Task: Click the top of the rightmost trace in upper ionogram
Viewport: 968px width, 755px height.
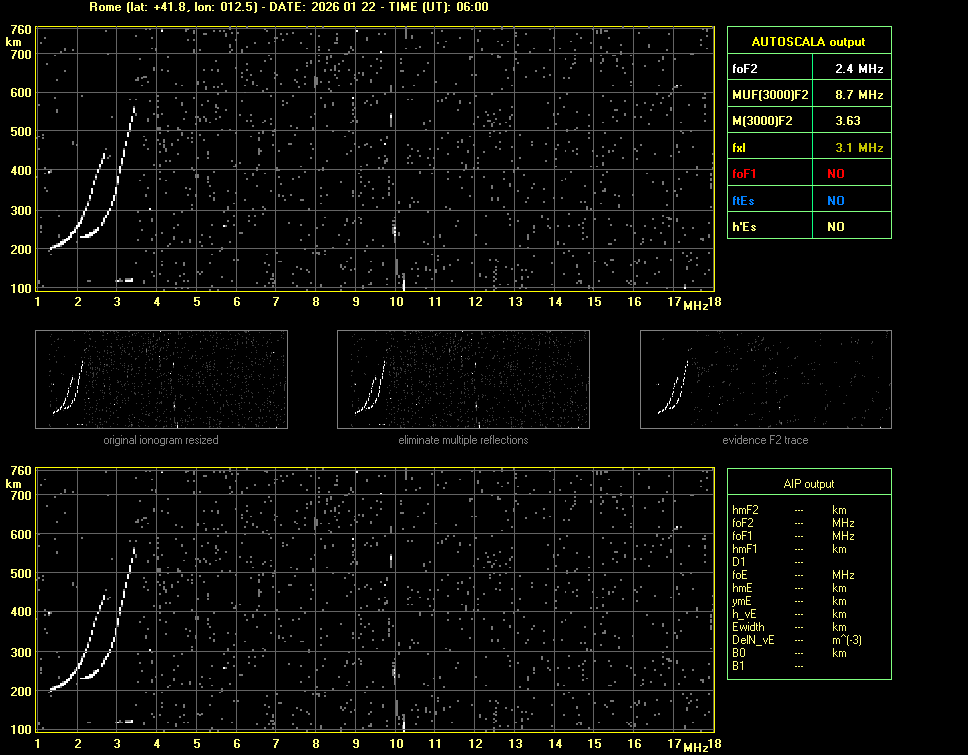Action: click(134, 107)
